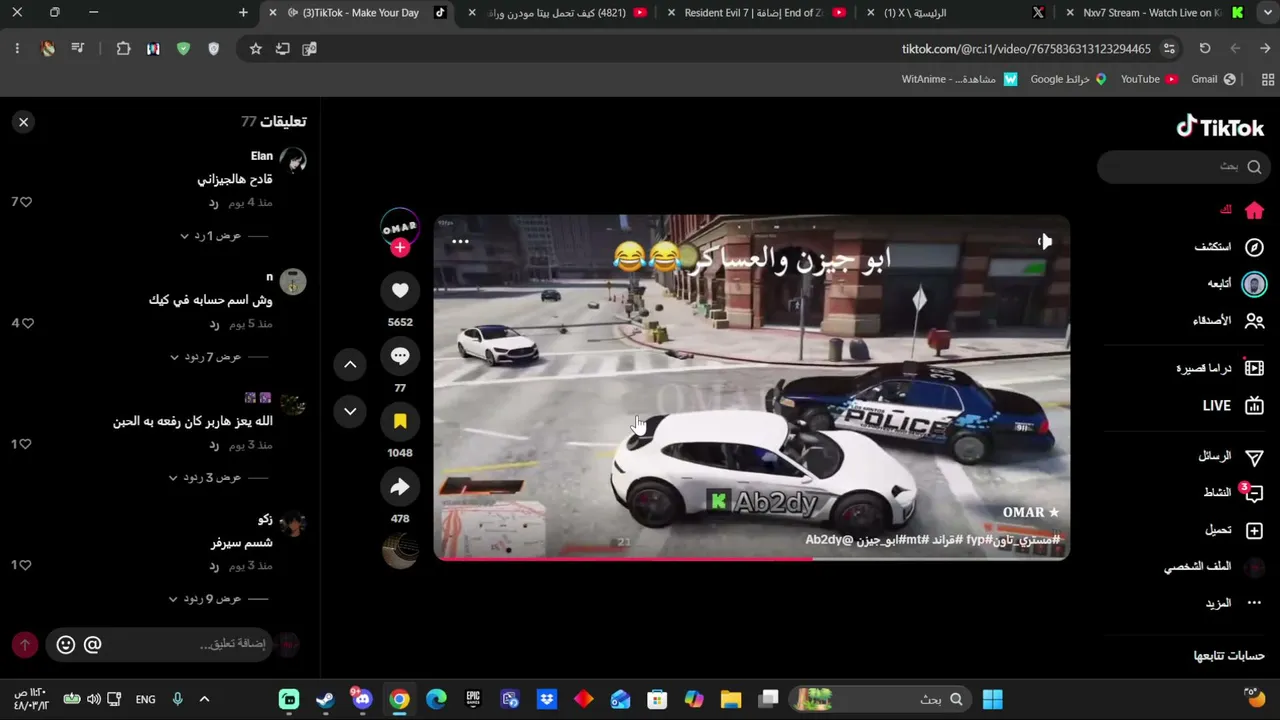1280x720 pixels.
Task: Reply to Elan's comment
Action: coord(213,203)
